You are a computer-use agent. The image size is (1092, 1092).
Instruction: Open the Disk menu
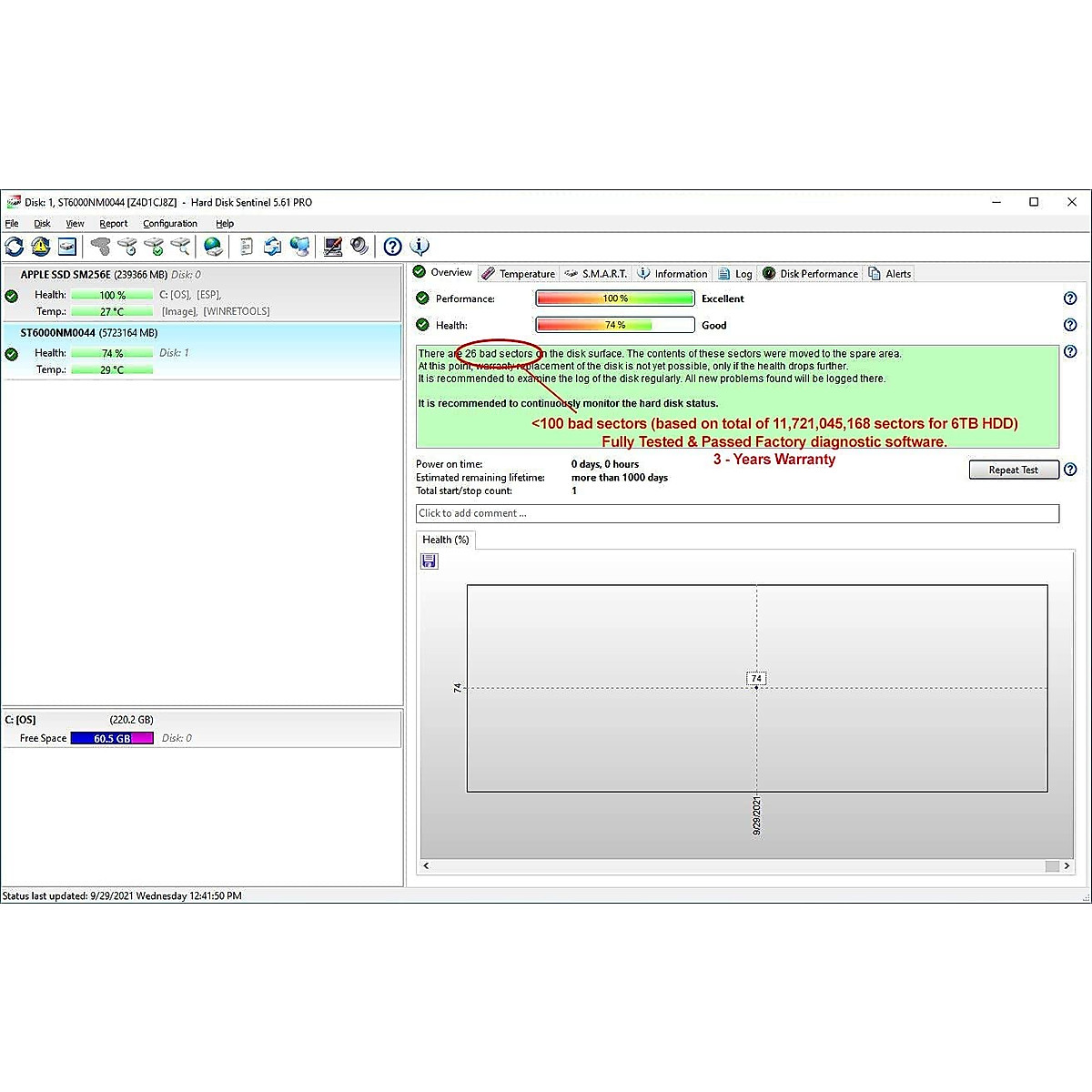(x=42, y=224)
